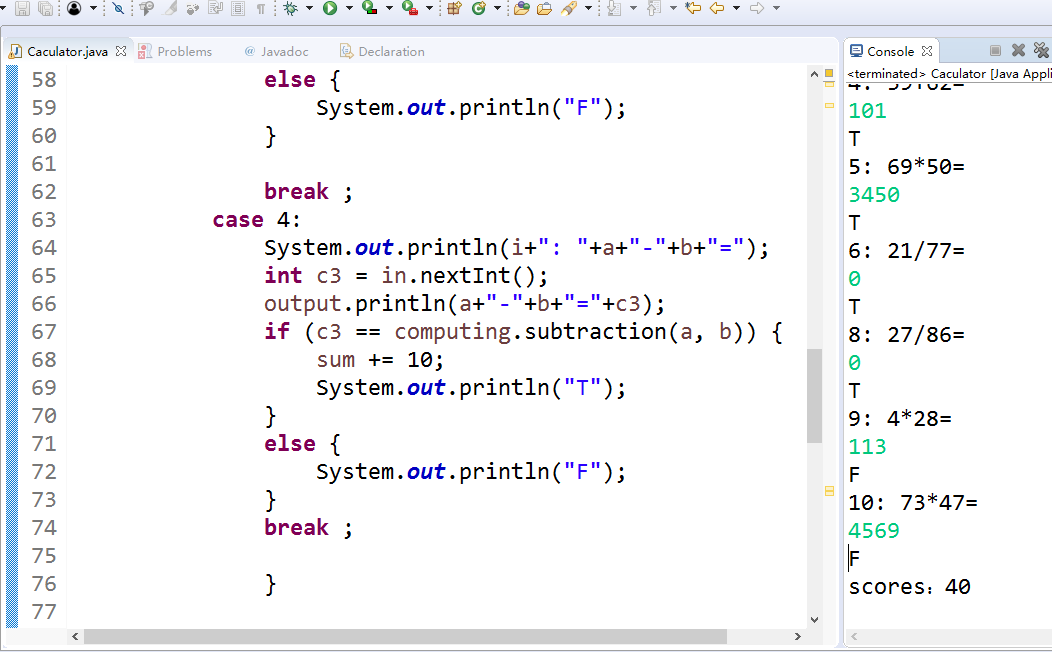Open the dropdown next to the profile icon
The image size is (1052, 652).
(x=93, y=8)
